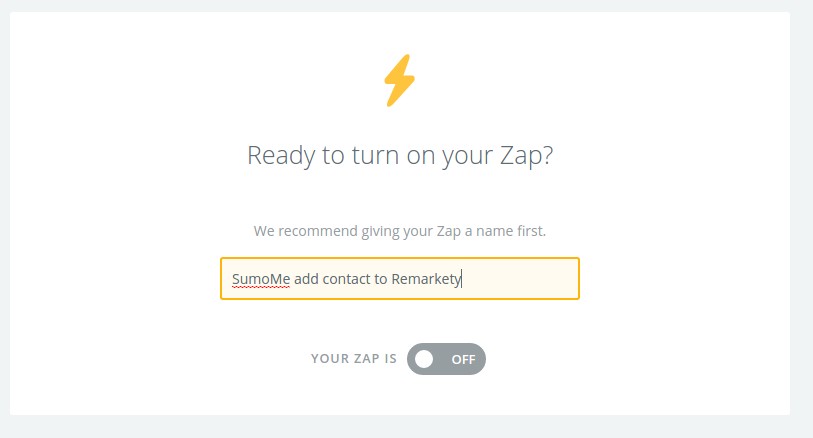Image resolution: width=813 pixels, height=438 pixels.
Task: Click the text cursor after Remarkety
Action: (x=461, y=279)
